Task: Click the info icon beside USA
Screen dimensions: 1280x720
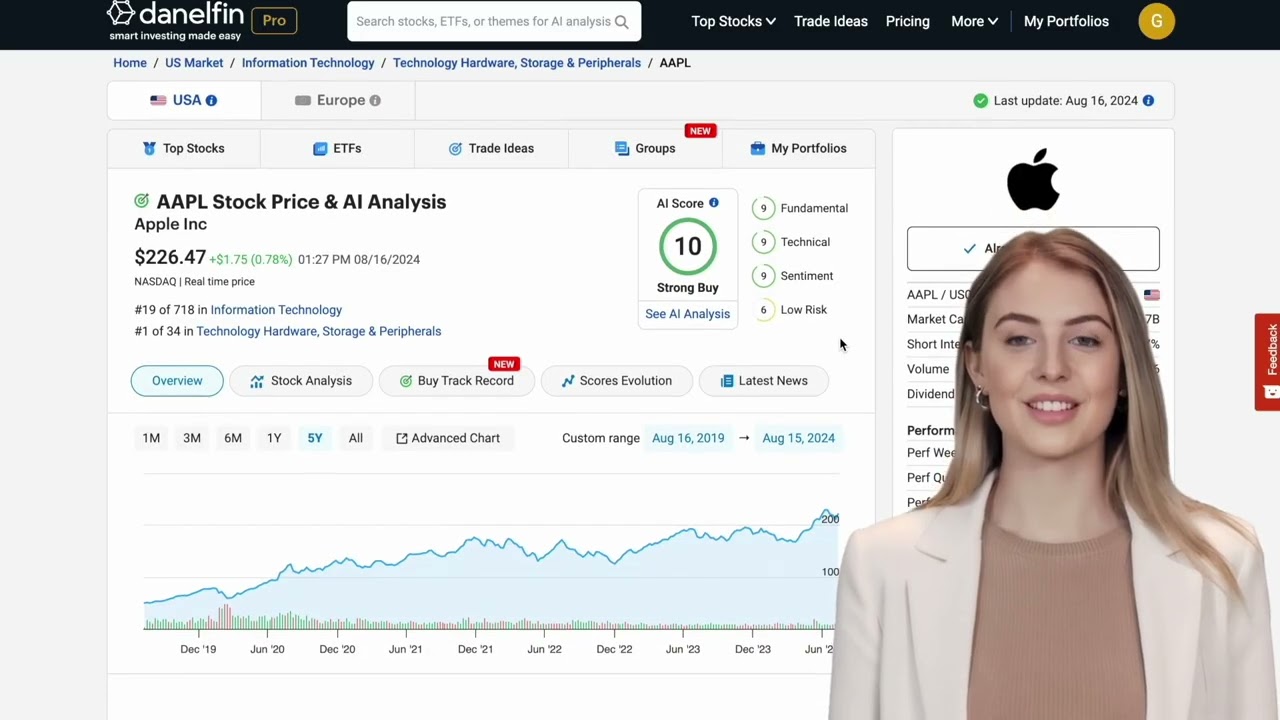Action: (x=211, y=100)
